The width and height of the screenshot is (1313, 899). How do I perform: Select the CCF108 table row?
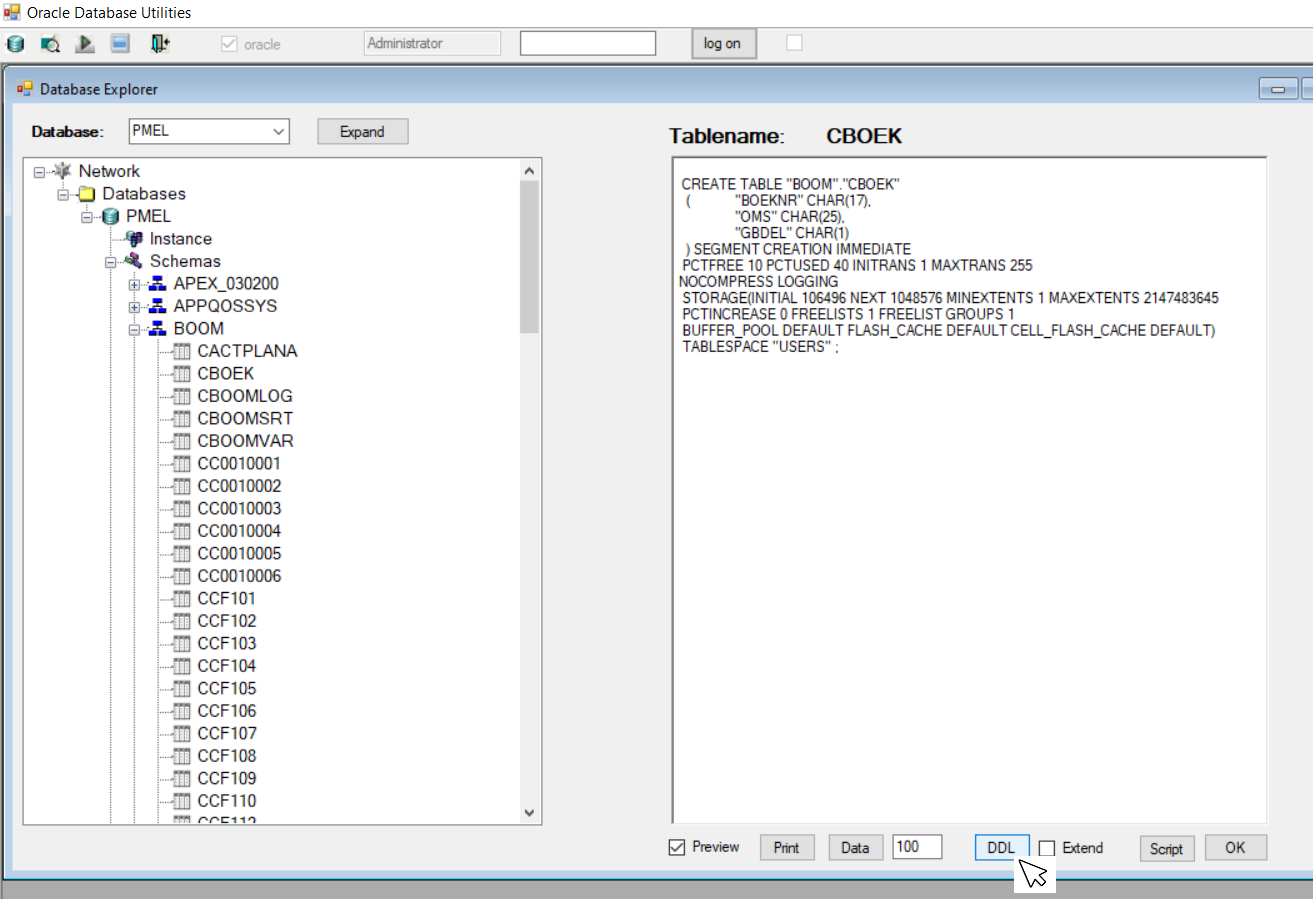point(227,756)
